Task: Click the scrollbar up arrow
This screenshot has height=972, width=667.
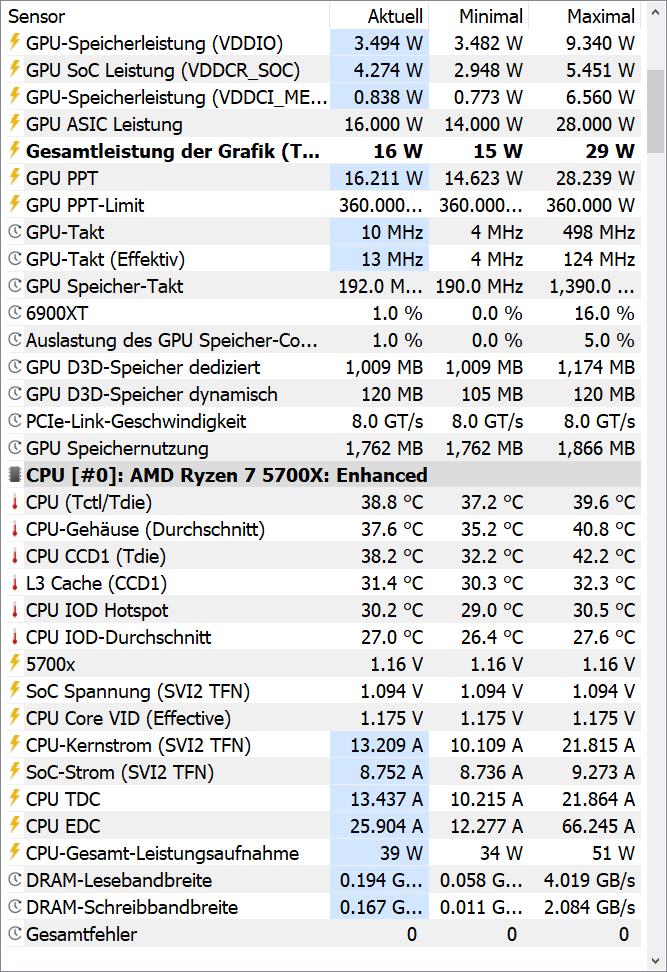Action: [655, 12]
